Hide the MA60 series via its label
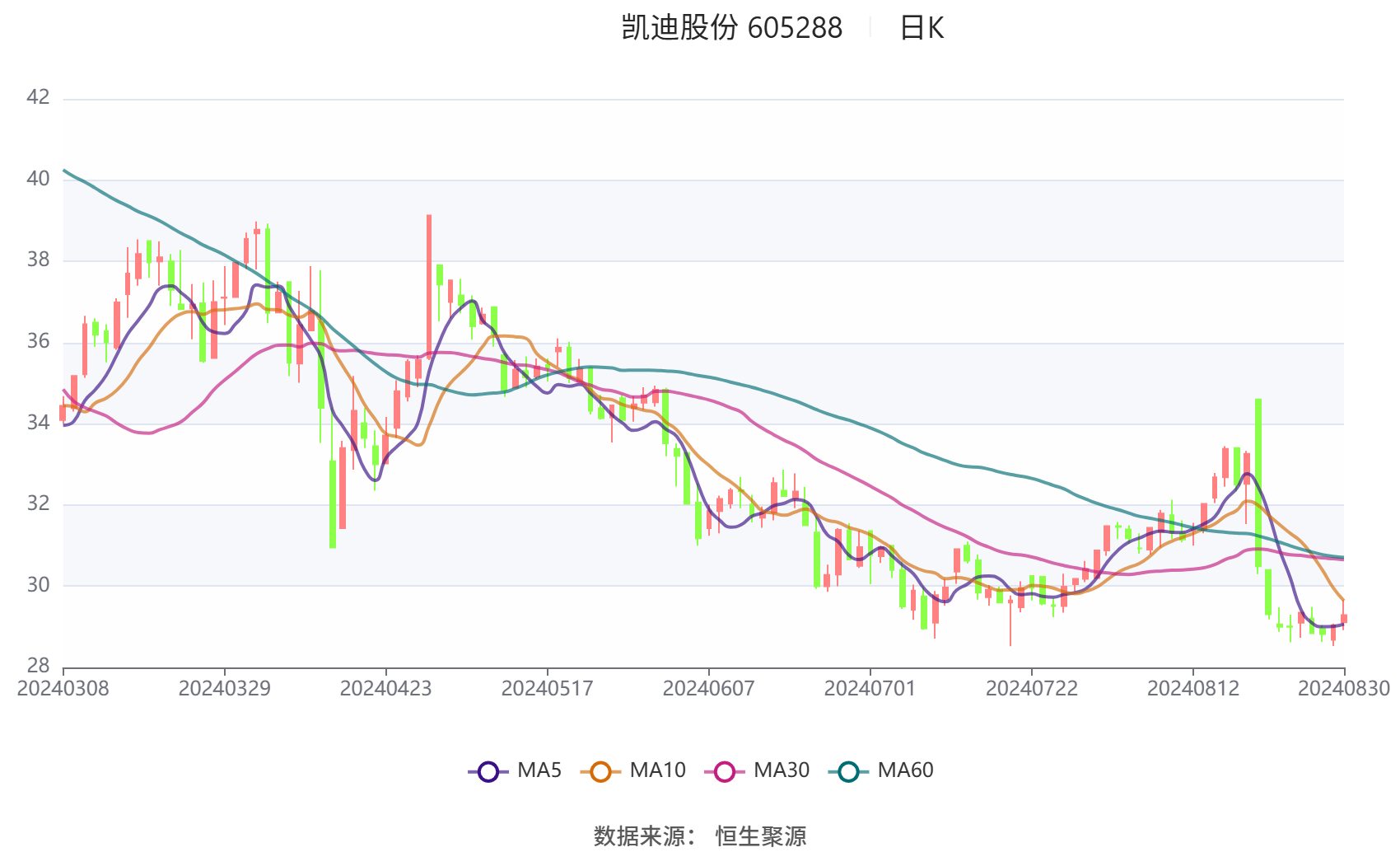This screenshot has width=1400, height=852. (905, 770)
